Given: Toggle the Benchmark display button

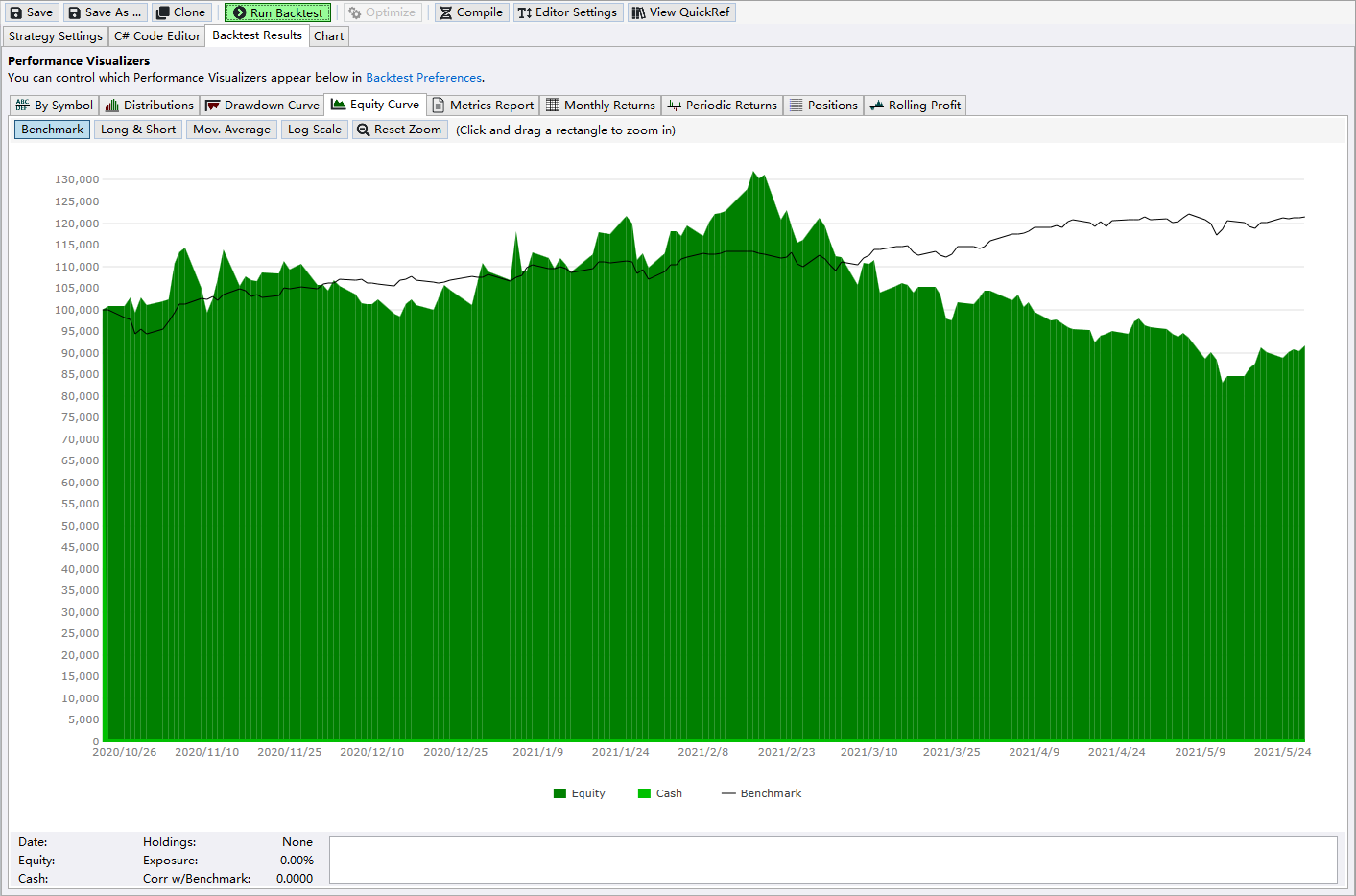Looking at the screenshot, I should [53, 130].
